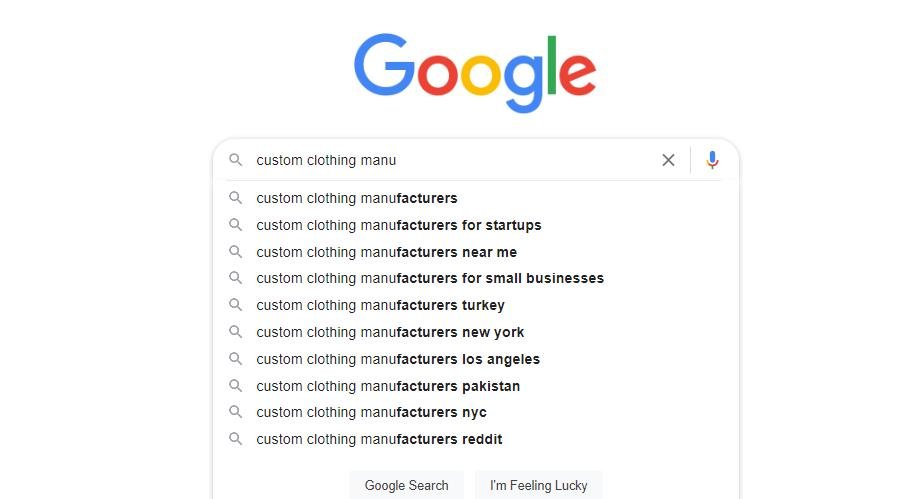915x499 pixels.
Task: Select the 'manufacturers nyc' suggestion
Action: click(x=371, y=412)
